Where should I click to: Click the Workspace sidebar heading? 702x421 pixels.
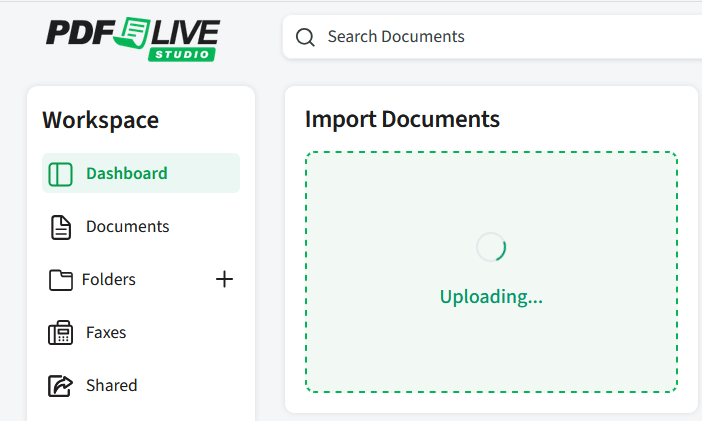pyautogui.click(x=100, y=120)
